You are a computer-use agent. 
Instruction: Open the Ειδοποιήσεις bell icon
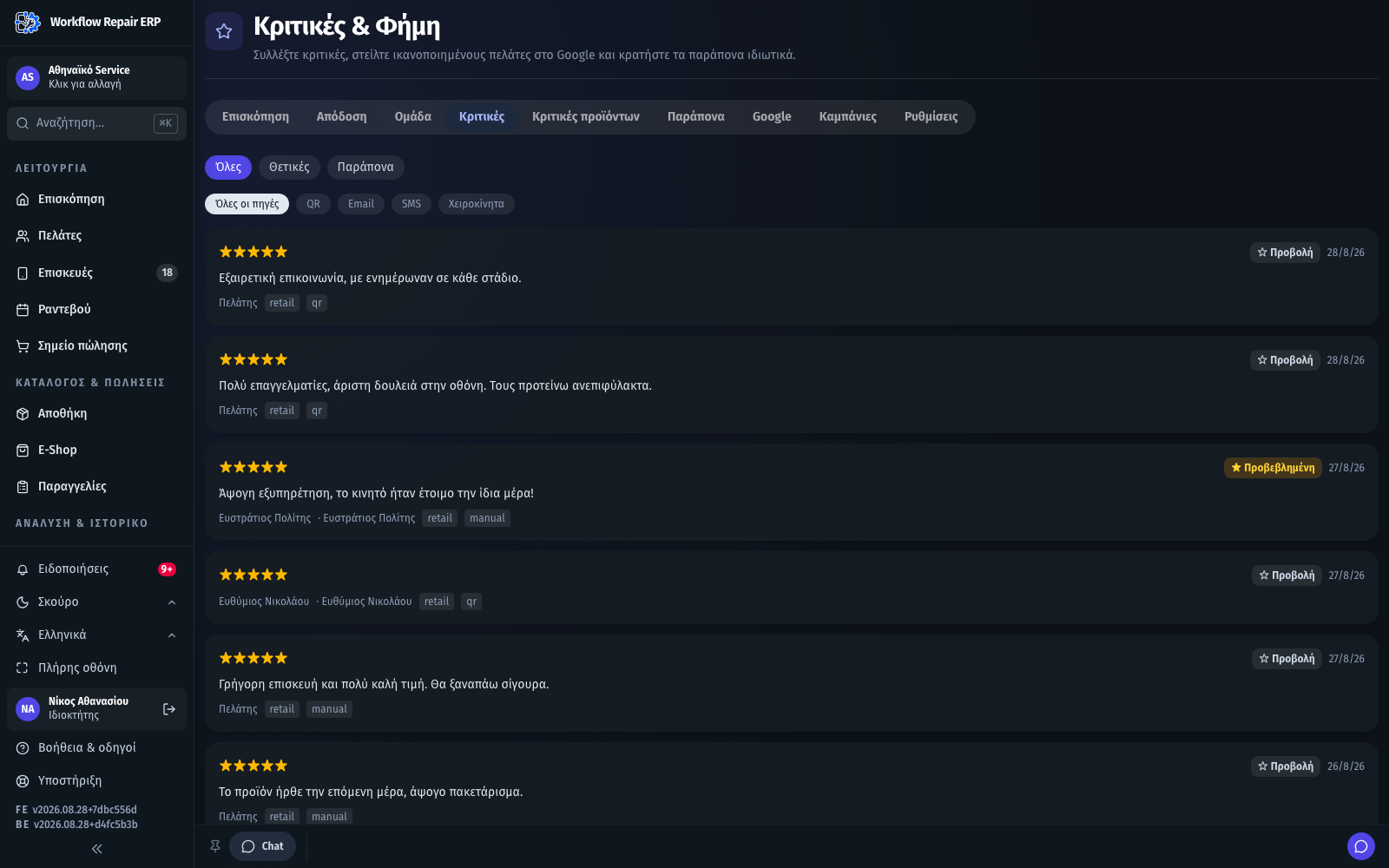pyautogui.click(x=23, y=569)
